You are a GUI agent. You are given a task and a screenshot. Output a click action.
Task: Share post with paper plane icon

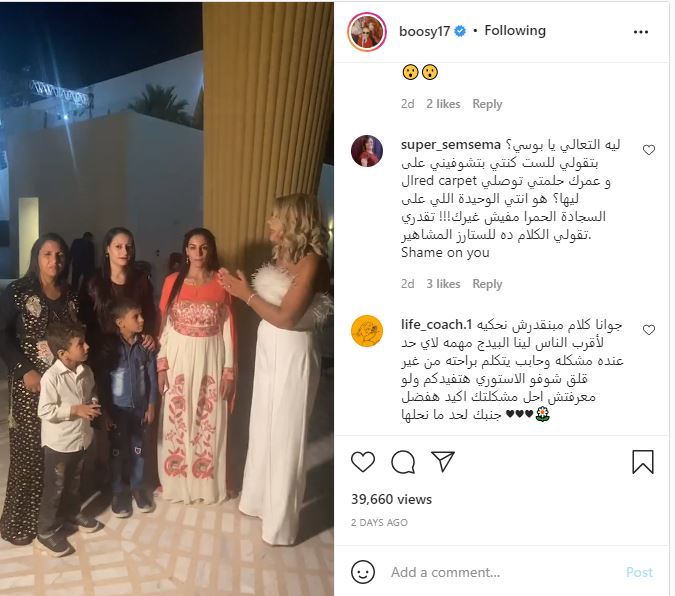pos(443,461)
